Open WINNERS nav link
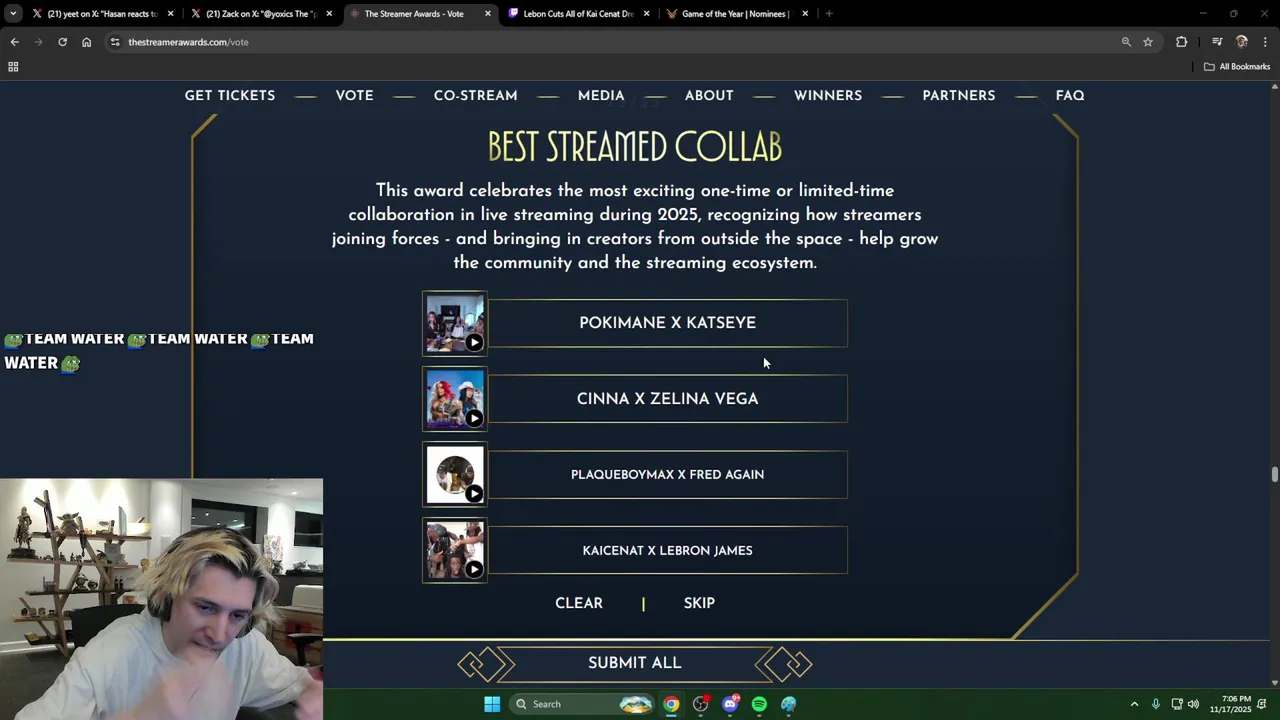 828,95
